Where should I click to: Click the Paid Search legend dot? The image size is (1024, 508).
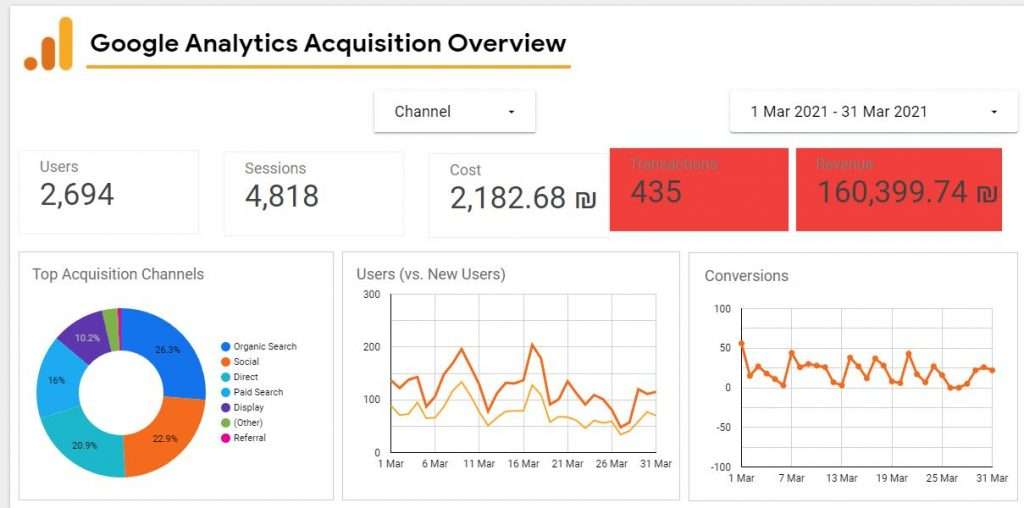click(x=226, y=392)
